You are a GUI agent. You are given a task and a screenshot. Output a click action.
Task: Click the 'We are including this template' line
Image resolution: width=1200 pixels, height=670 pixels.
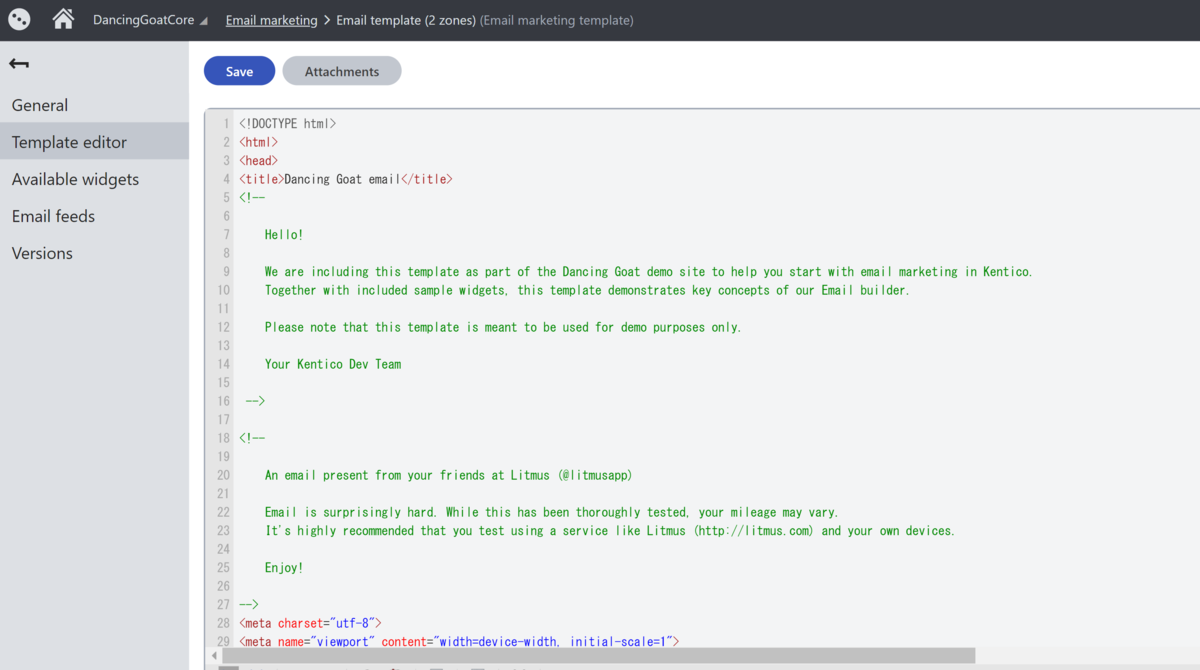tap(649, 272)
